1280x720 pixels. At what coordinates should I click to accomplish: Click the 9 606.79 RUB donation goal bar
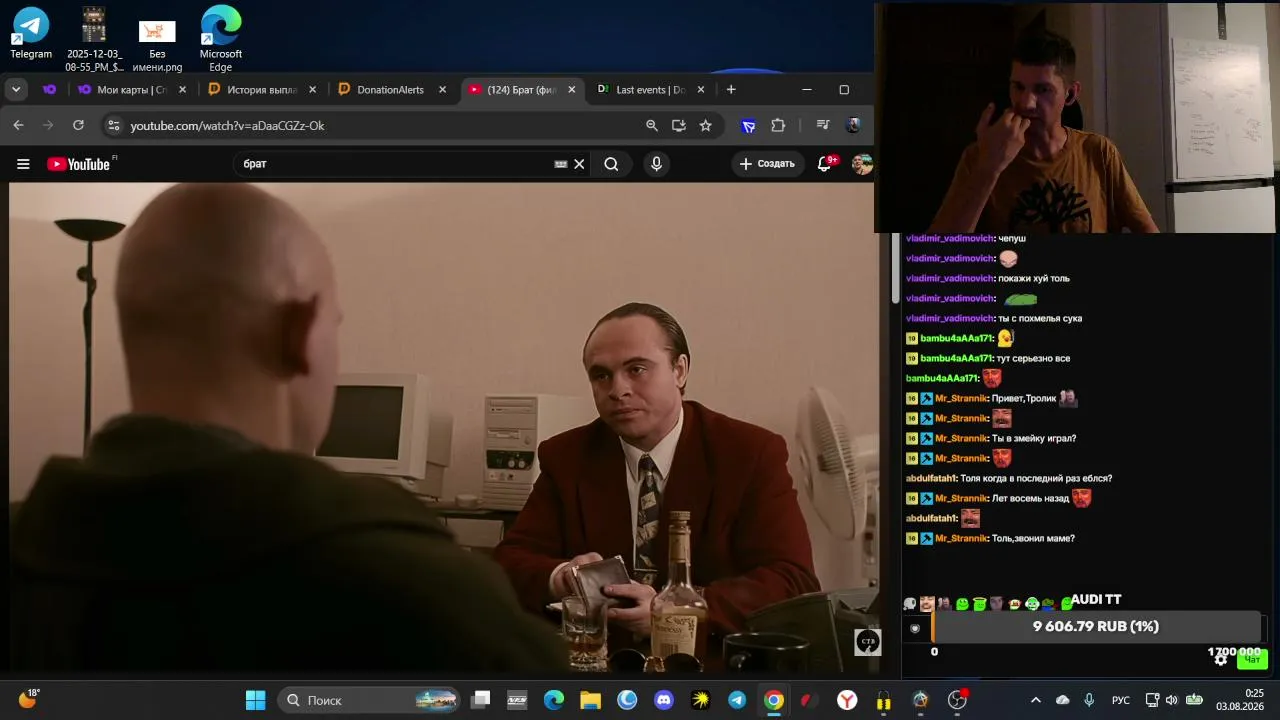click(1098, 626)
